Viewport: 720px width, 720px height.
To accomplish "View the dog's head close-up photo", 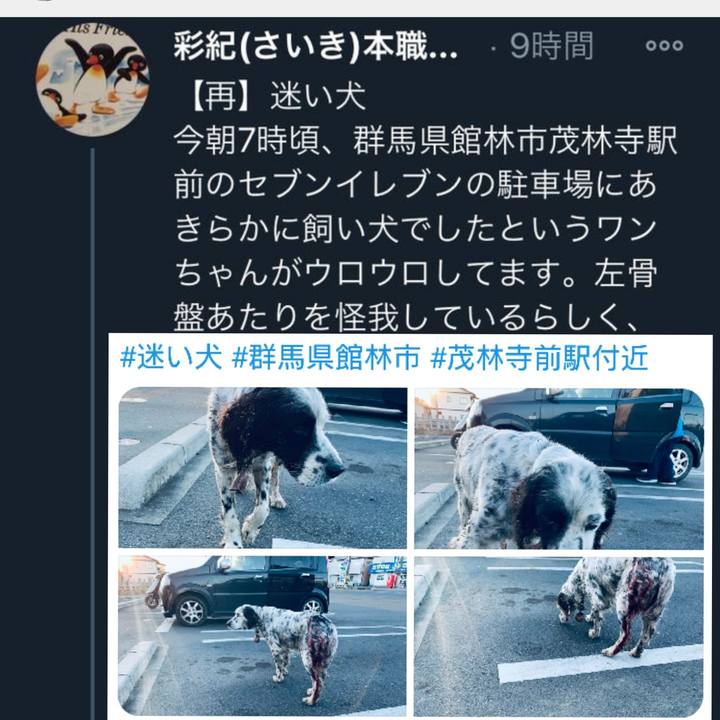I will [x=263, y=468].
